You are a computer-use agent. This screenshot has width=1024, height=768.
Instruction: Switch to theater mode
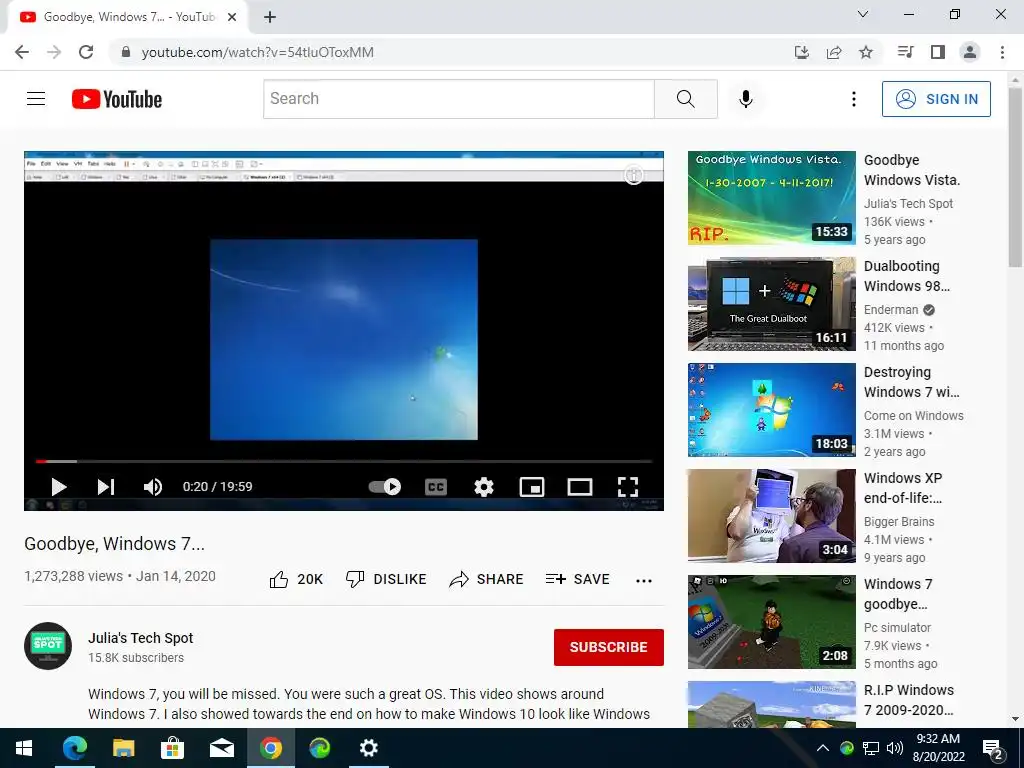[580, 487]
